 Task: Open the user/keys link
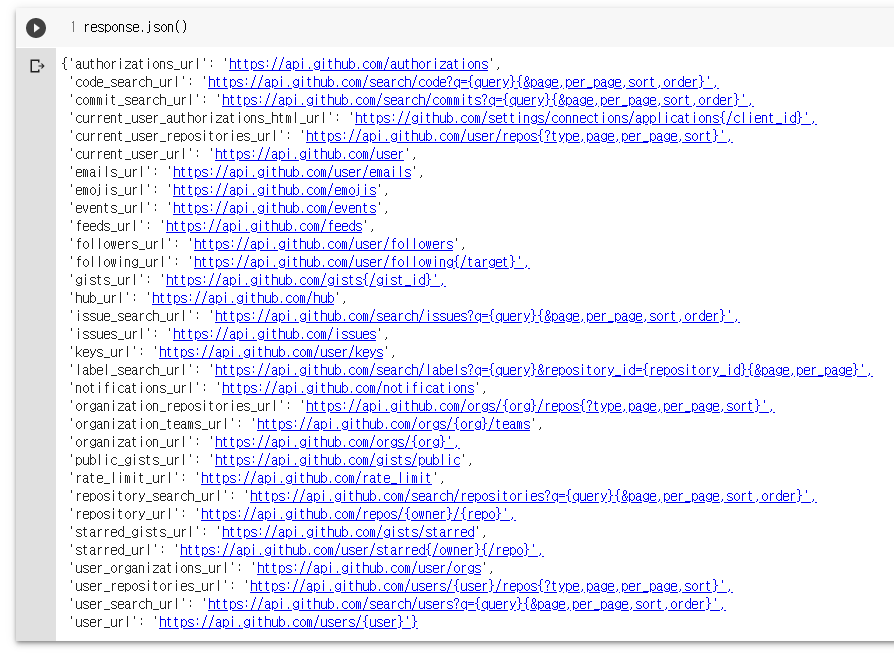271,352
